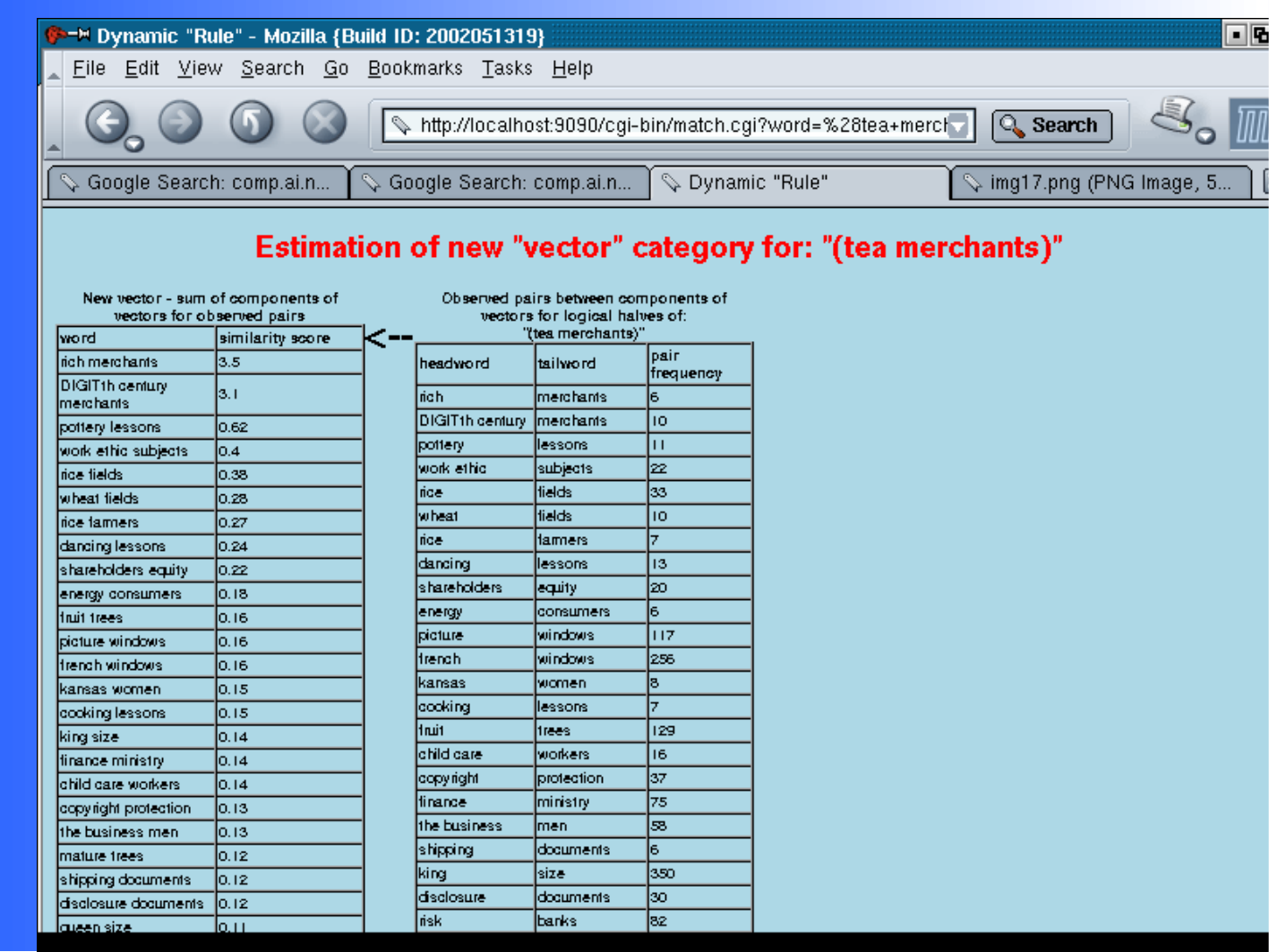Click the Print icon in toolbar
Screen dimensions: 1269x952
[x=1173, y=116]
